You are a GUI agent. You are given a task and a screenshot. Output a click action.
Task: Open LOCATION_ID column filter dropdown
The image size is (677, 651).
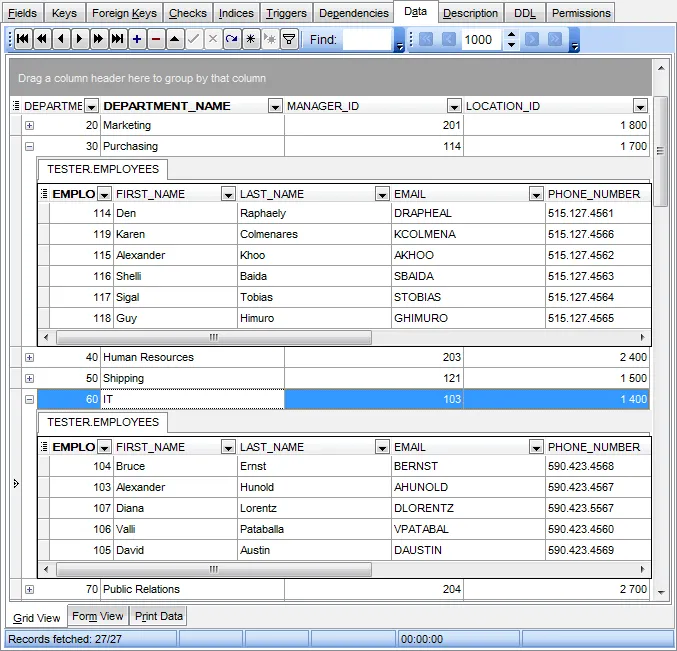point(640,106)
